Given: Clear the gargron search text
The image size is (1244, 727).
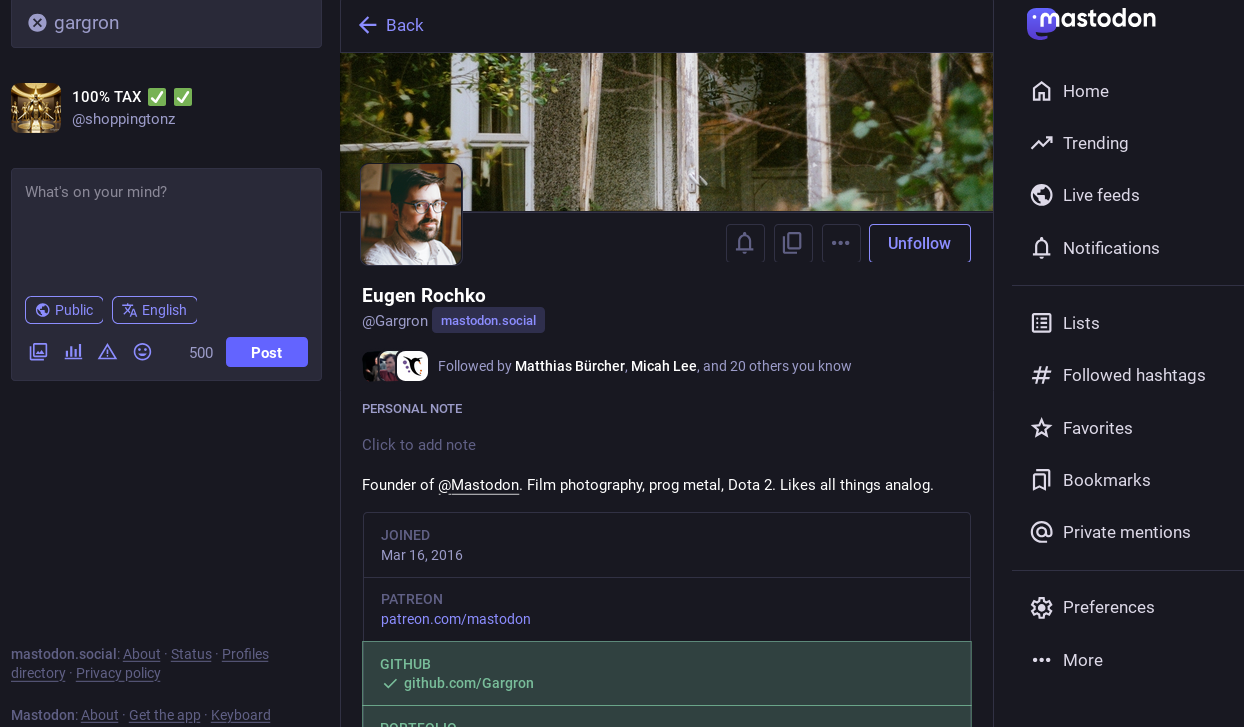Looking at the screenshot, I should (x=37, y=23).
